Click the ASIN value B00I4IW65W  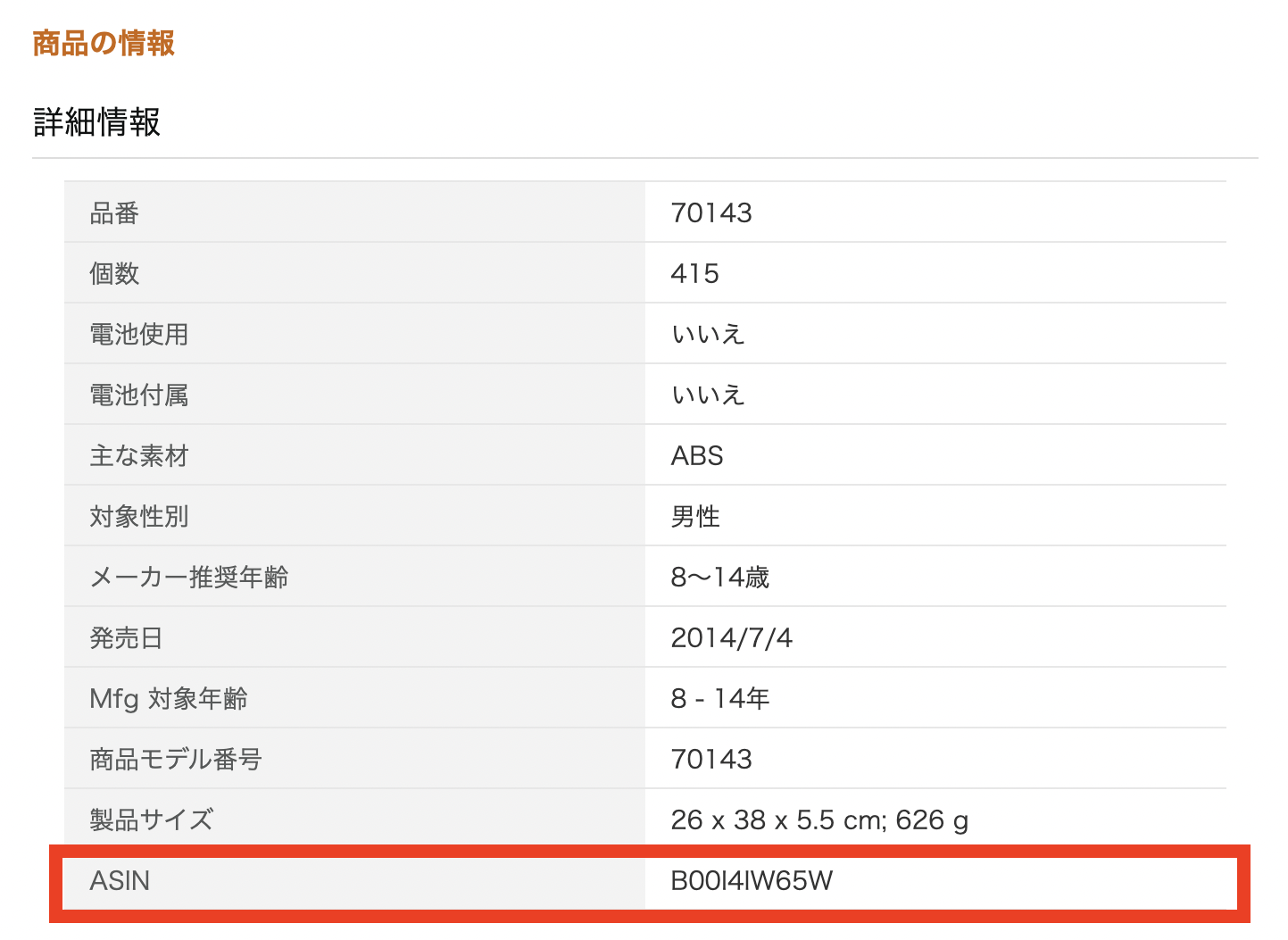click(x=752, y=881)
